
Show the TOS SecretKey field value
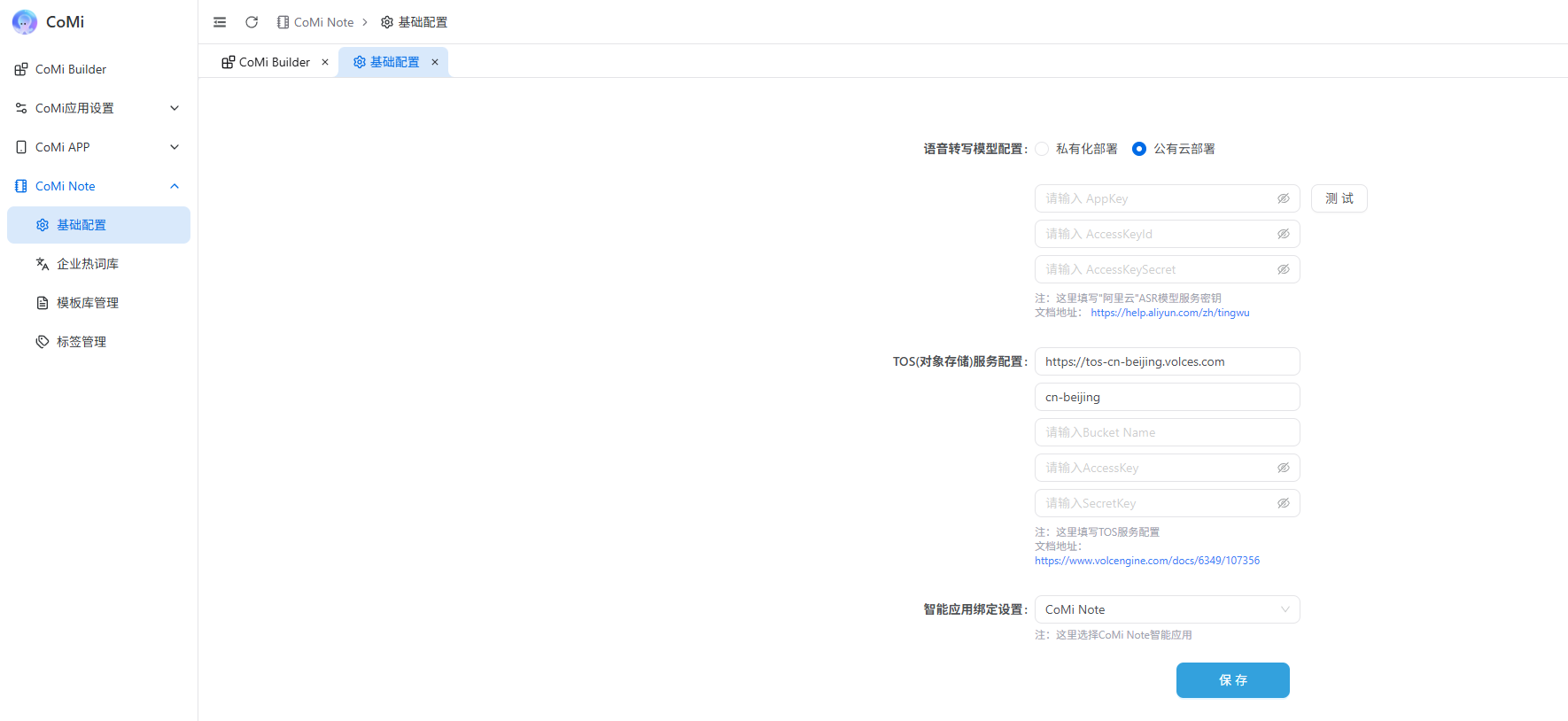[x=1283, y=503]
